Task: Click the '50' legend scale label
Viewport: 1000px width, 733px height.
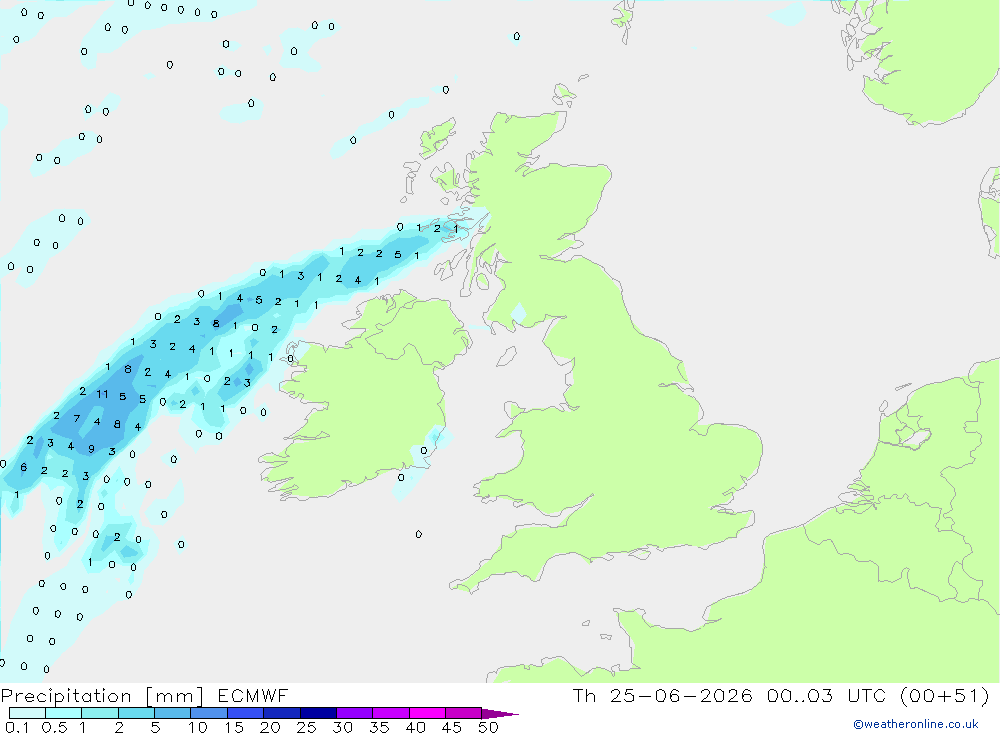Action: pos(488,727)
